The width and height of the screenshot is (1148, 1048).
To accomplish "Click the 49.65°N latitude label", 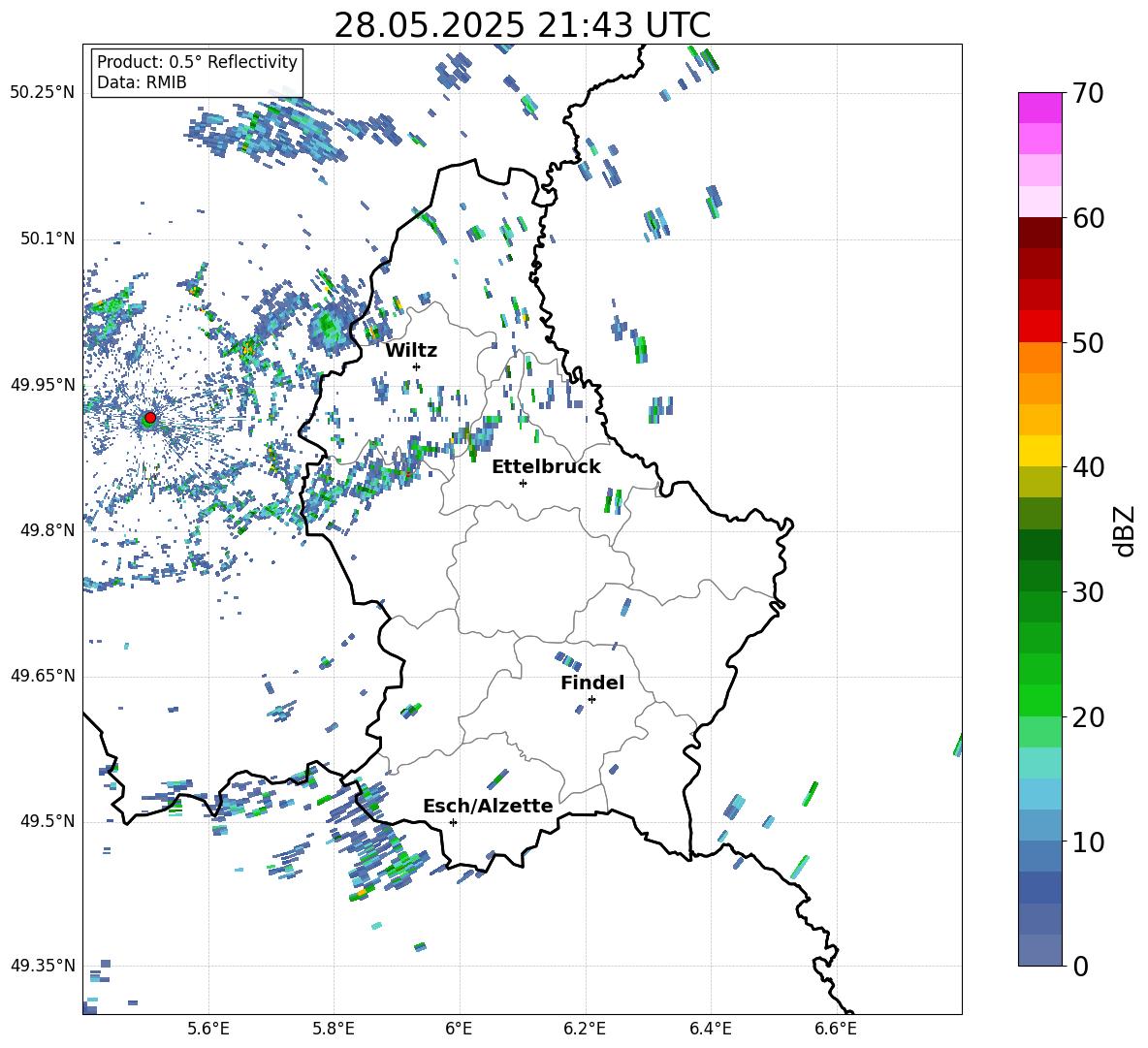I will [x=43, y=676].
